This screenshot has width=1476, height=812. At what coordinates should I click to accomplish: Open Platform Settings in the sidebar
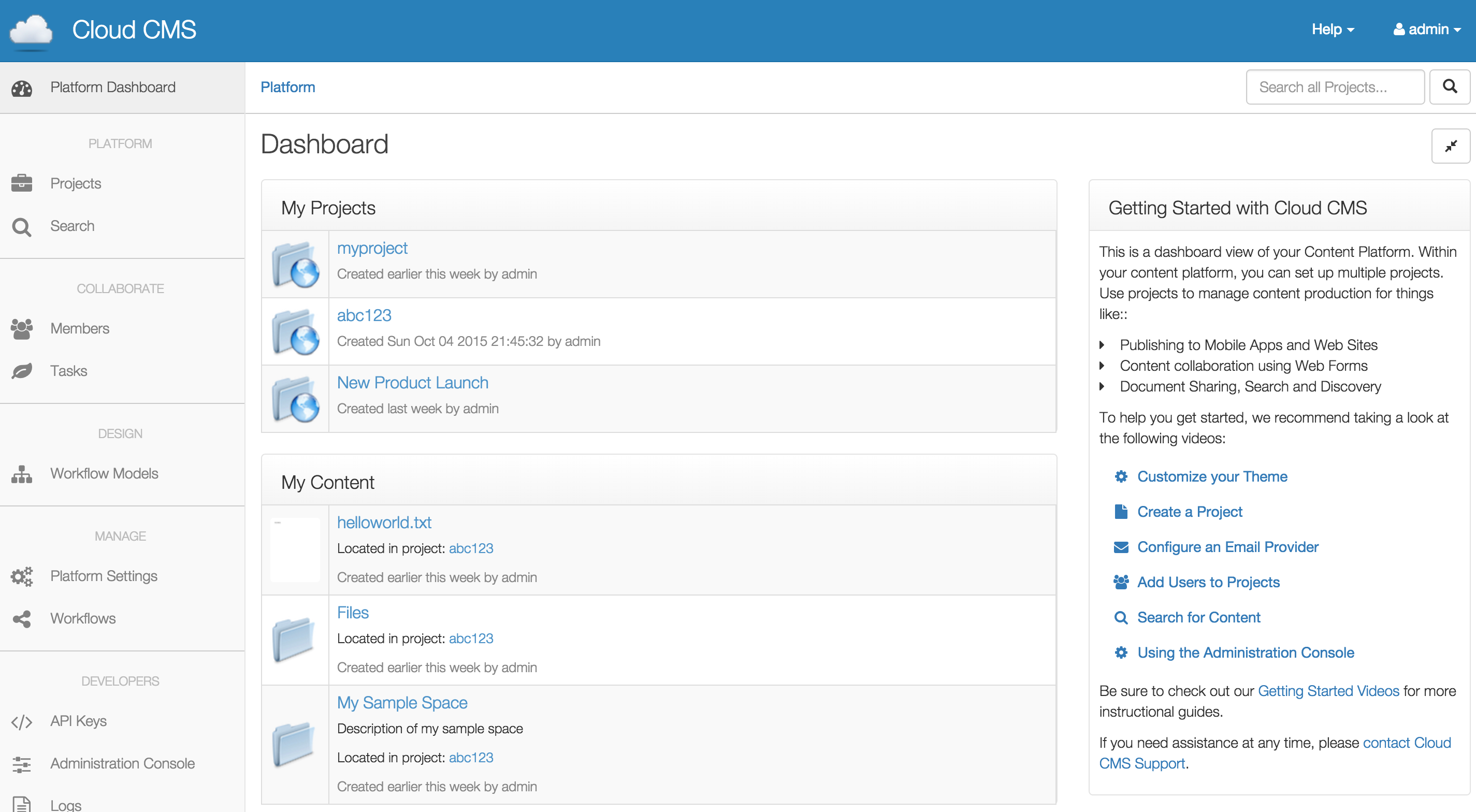[122, 576]
